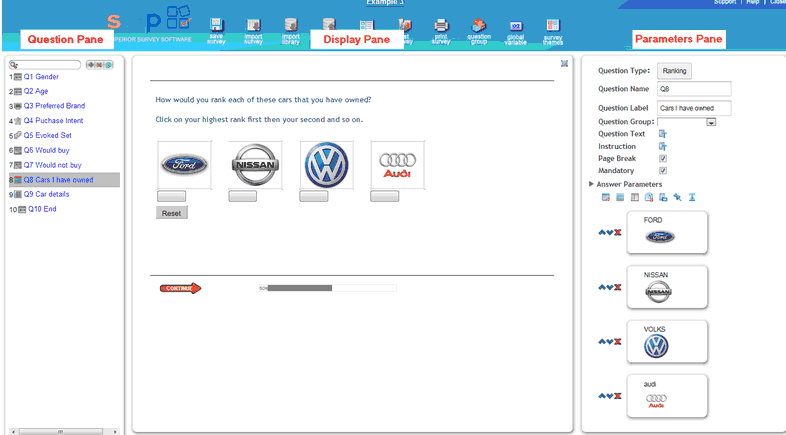Click the Audi logo in the display pane
The width and height of the screenshot is (786, 435).
398,165
